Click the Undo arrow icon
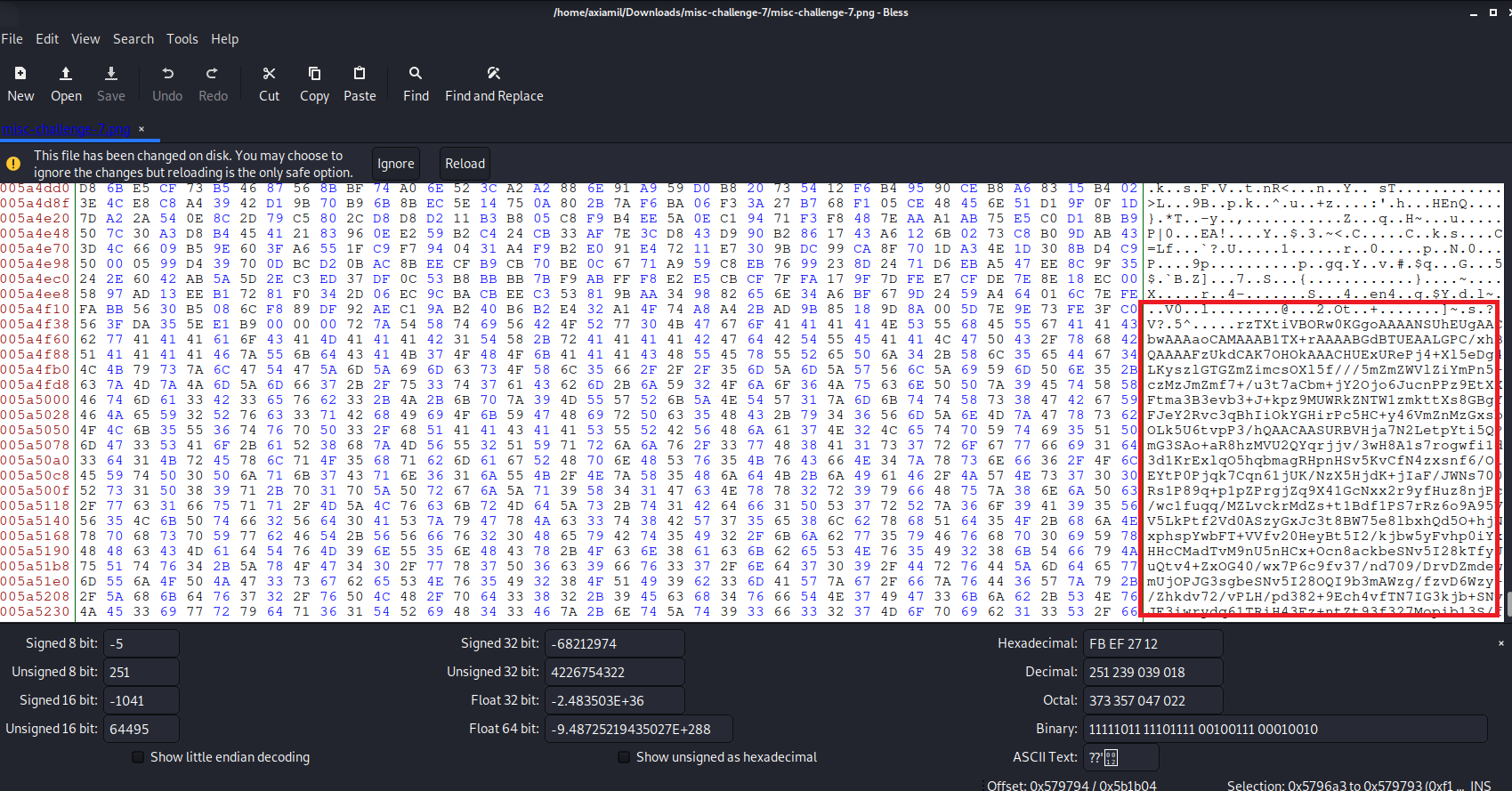The width and height of the screenshot is (1512, 791). coord(167,74)
